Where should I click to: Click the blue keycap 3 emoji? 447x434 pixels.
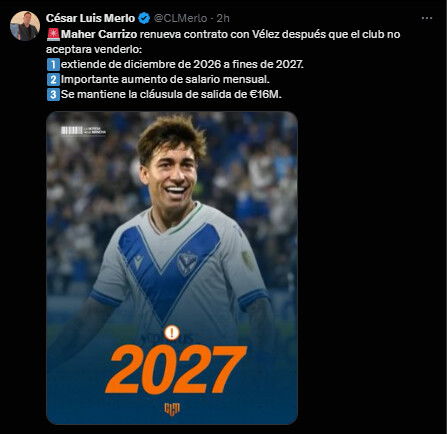[53, 94]
